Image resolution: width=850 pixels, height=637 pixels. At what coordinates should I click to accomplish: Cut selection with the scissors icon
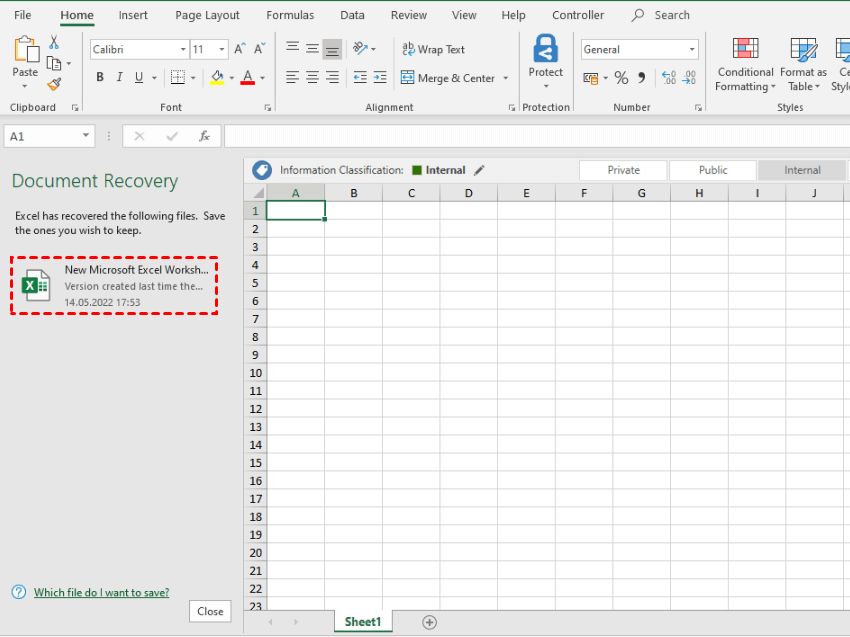tap(54, 42)
